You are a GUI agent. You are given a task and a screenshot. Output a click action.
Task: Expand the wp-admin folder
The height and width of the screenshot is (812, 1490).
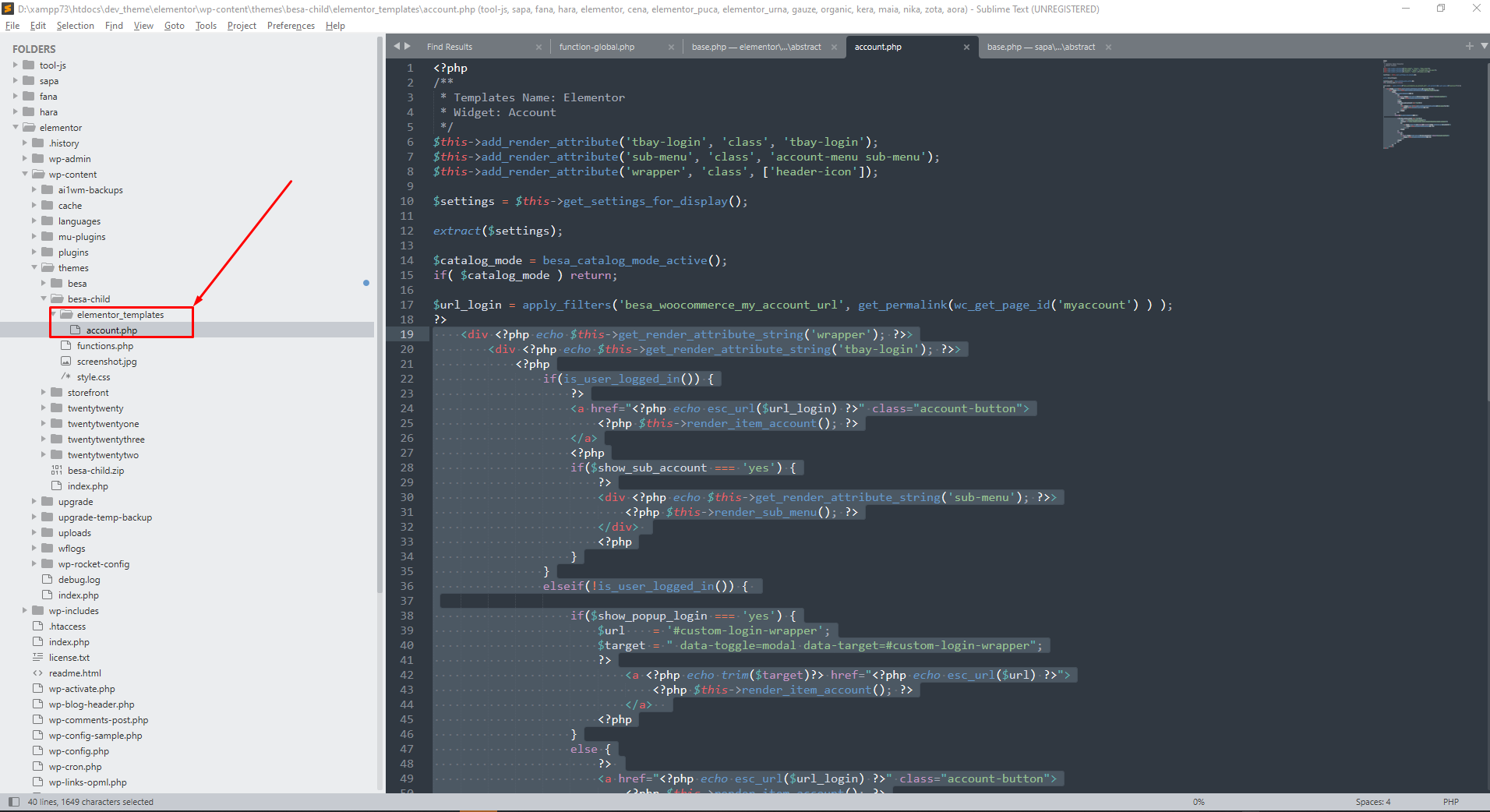tap(24, 158)
